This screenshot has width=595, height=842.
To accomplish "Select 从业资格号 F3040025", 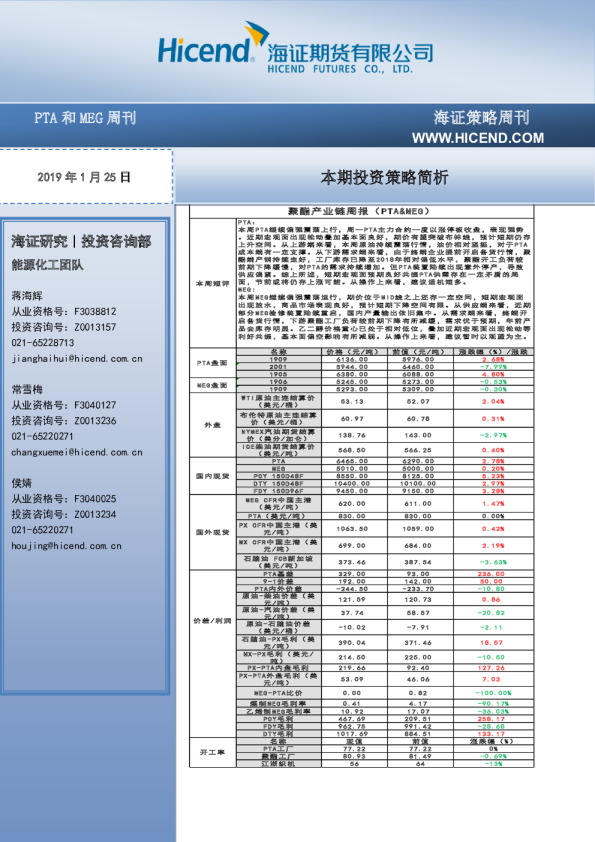I will click(x=64, y=498).
